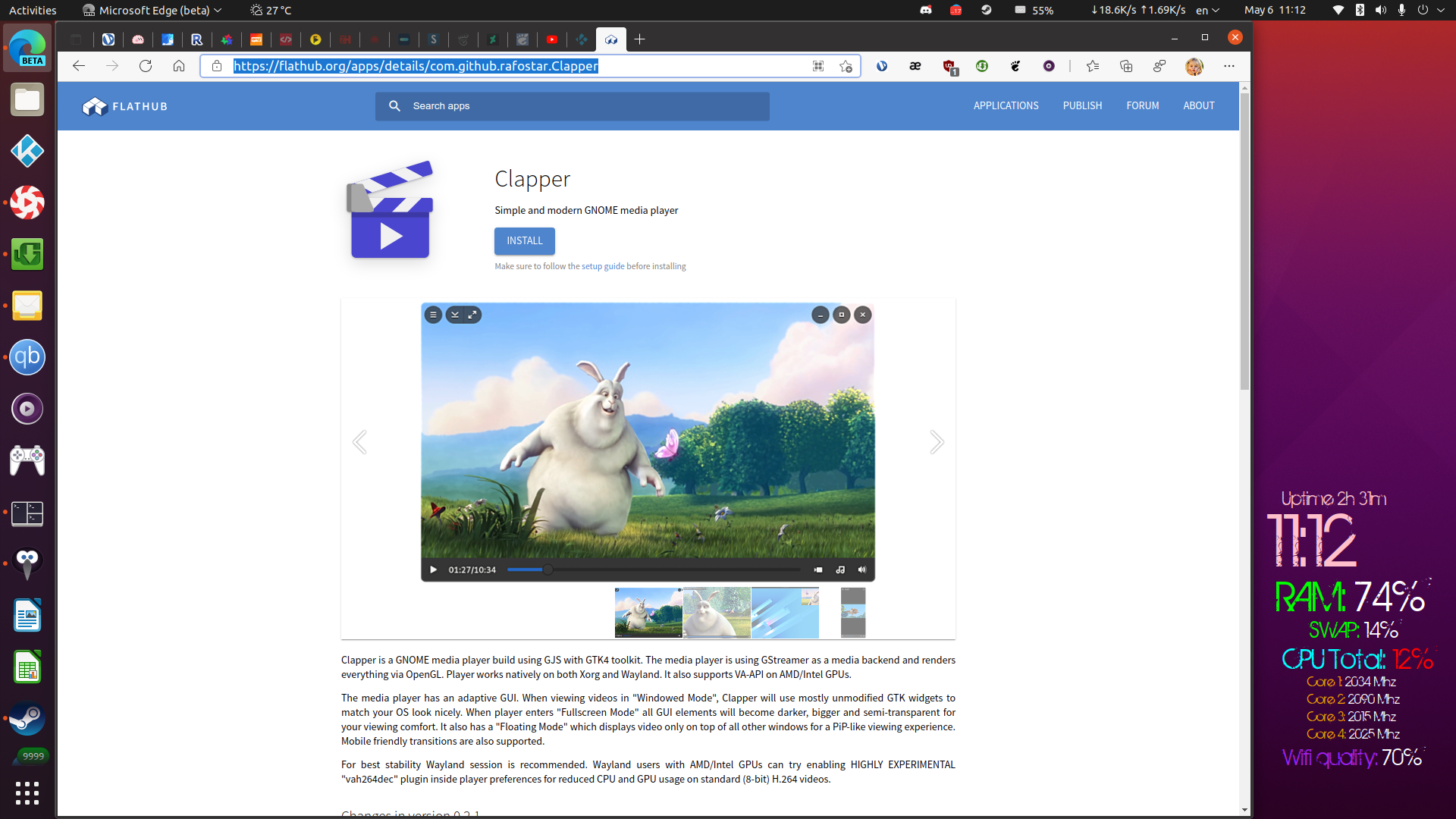Show next screenshot with right chevron
The width and height of the screenshot is (1456, 819).
pyautogui.click(x=937, y=442)
